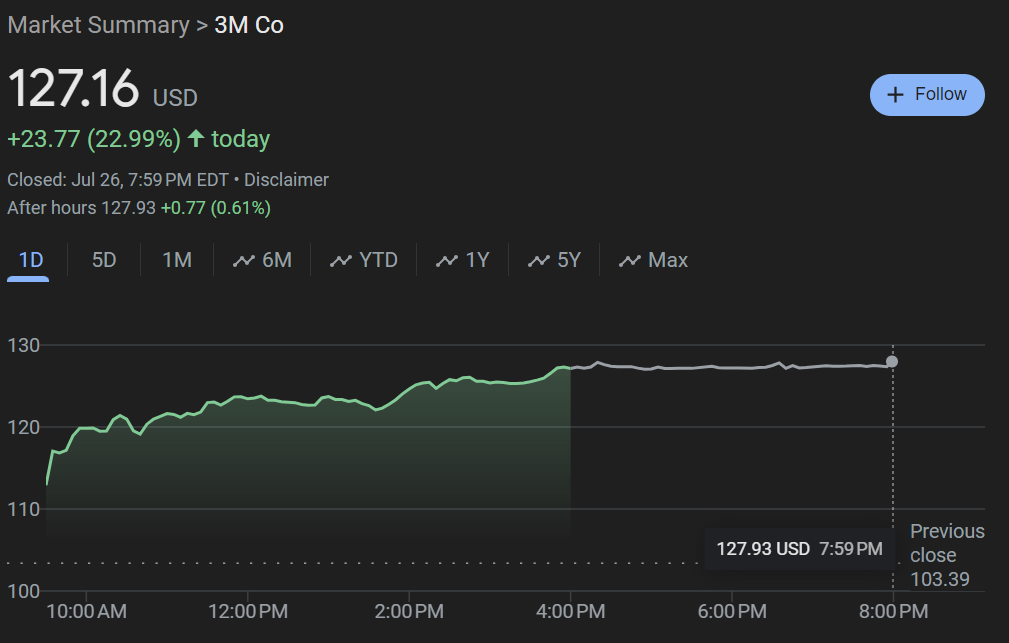Click the After hours 127.93 text
The image size is (1009, 643).
pyautogui.click(x=81, y=208)
